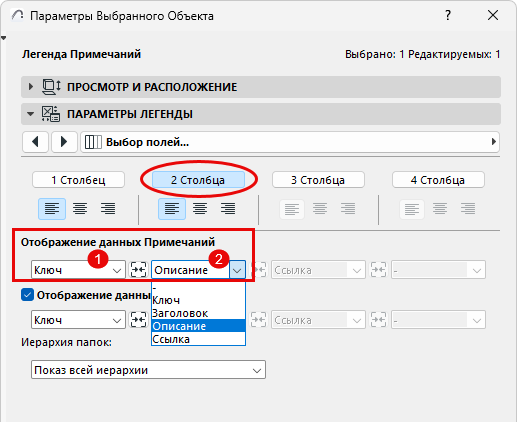Open the second-row Ссылка dropdown
The image size is (517, 422).
pos(318,320)
